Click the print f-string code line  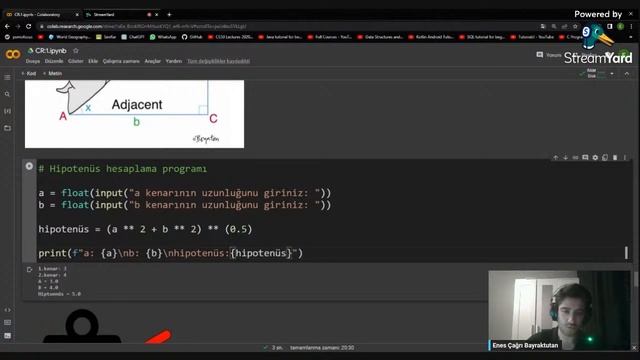point(171,253)
